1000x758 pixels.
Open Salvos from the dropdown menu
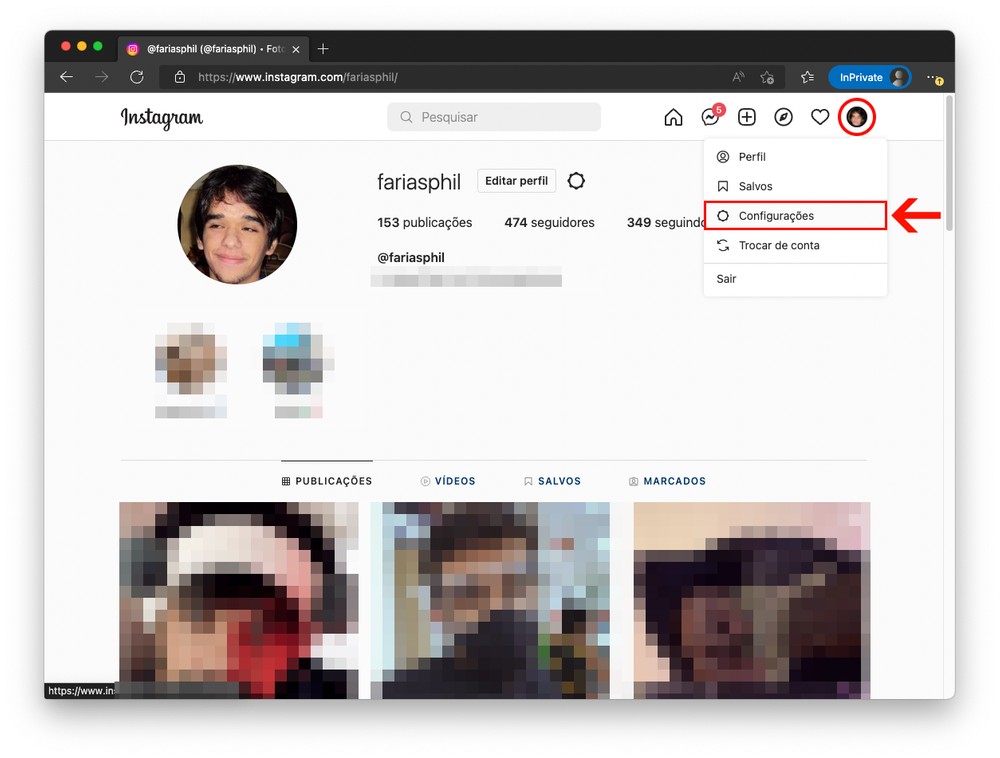(755, 187)
